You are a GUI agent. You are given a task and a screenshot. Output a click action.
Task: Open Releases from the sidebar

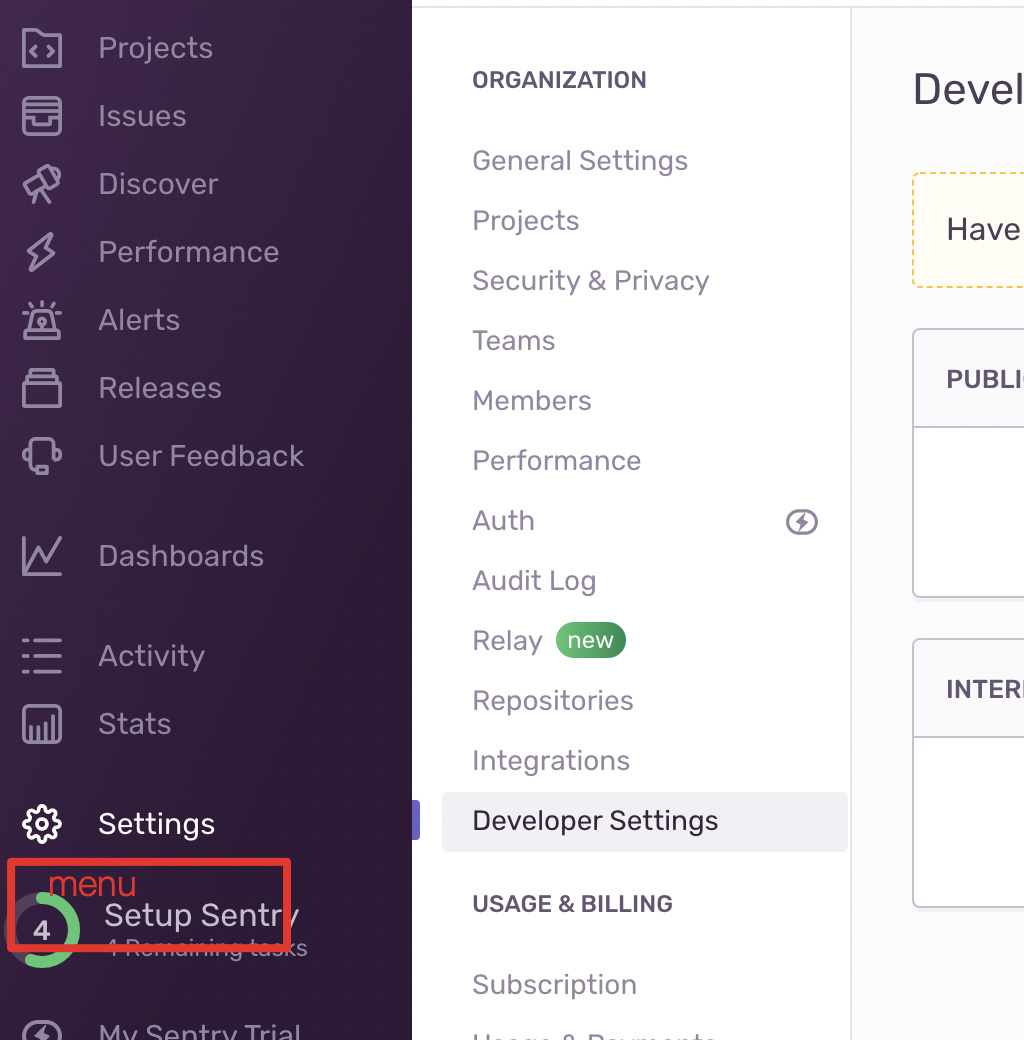coord(160,388)
